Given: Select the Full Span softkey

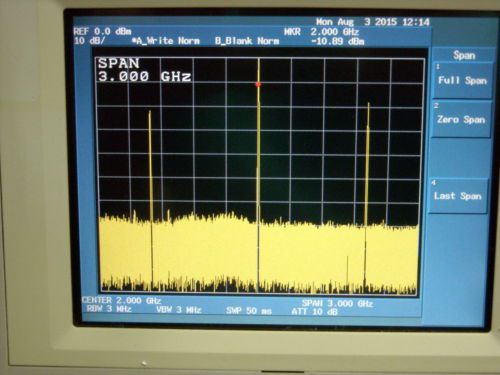Looking at the screenshot, I should 462,80.
